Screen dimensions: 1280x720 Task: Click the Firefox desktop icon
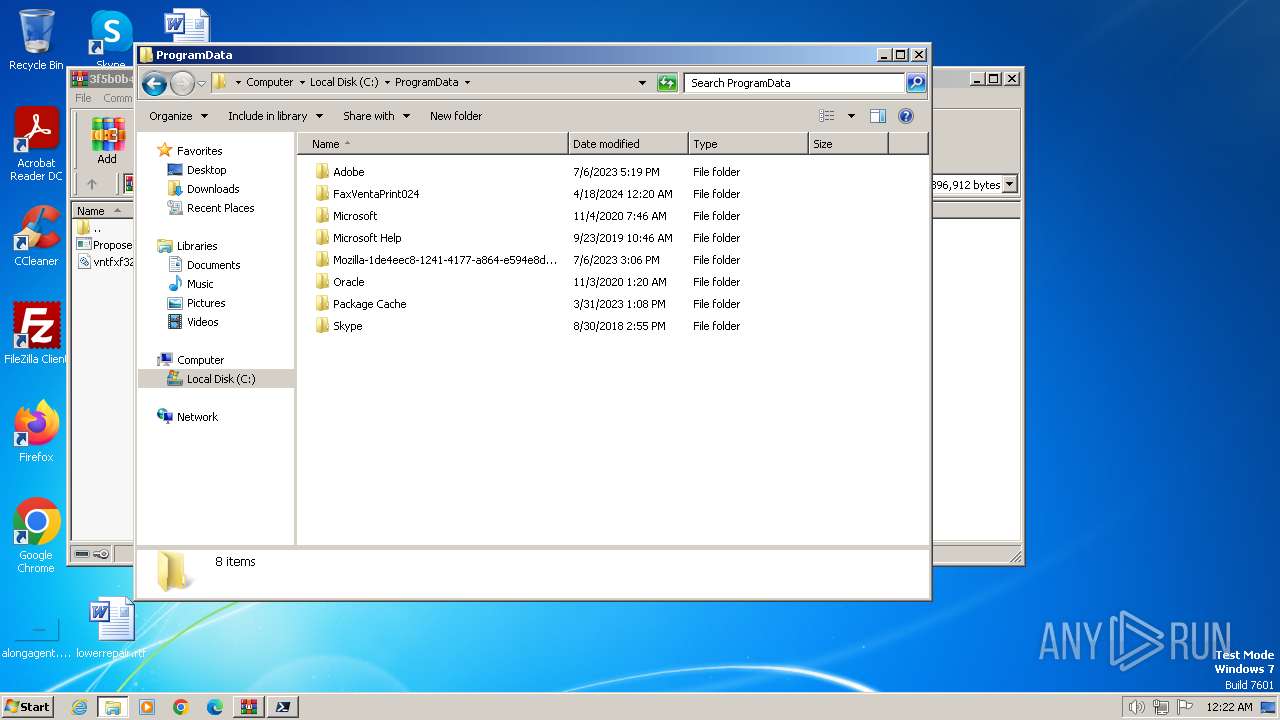point(36,432)
